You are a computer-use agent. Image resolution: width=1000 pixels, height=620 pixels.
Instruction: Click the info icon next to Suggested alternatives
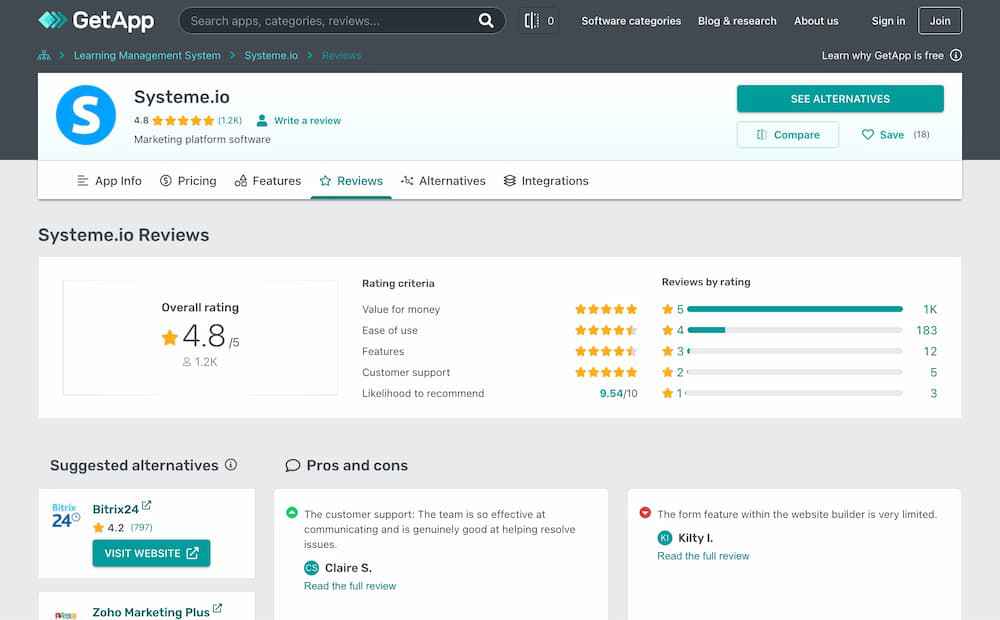(x=231, y=465)
